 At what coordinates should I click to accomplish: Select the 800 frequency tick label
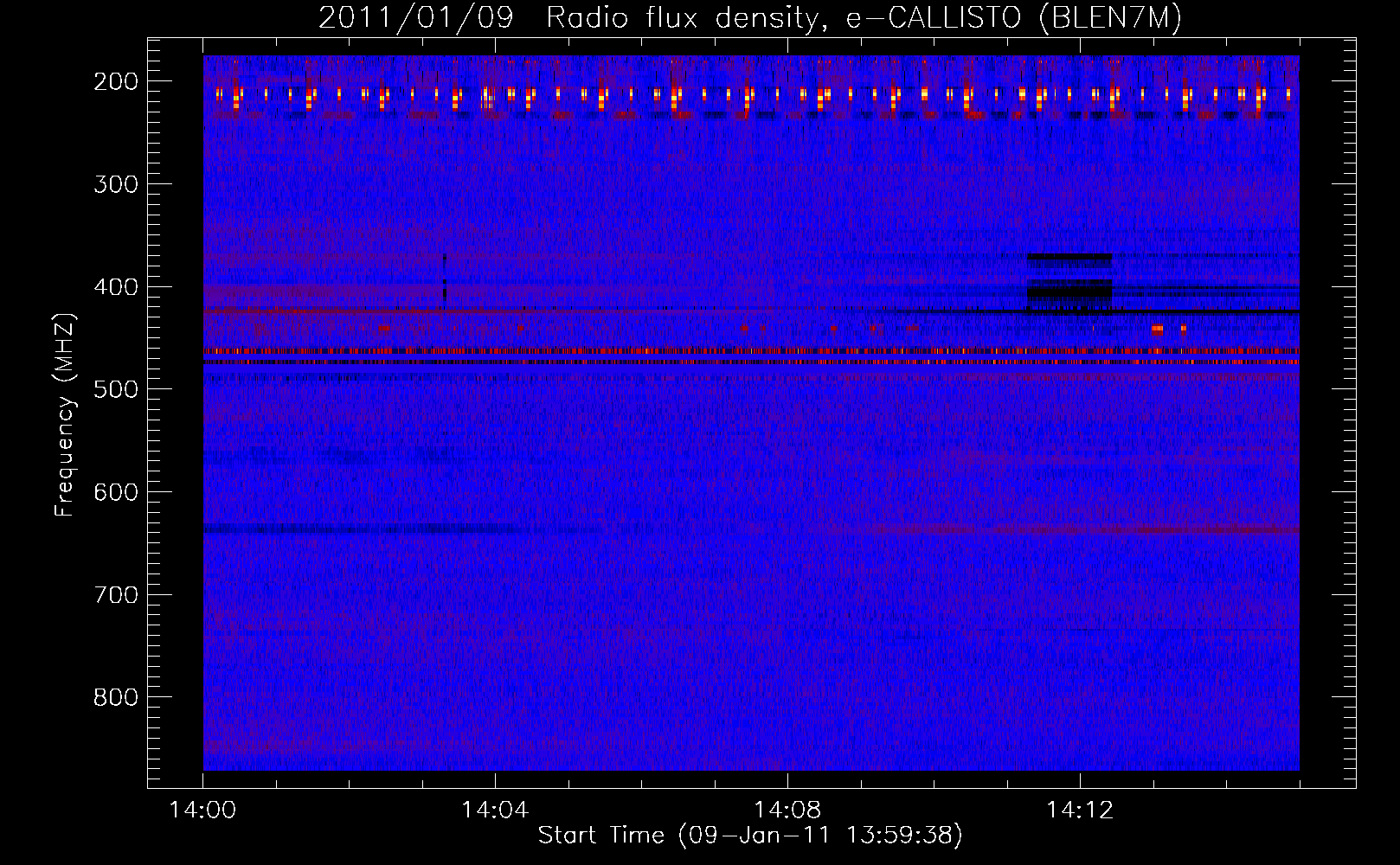115,697
